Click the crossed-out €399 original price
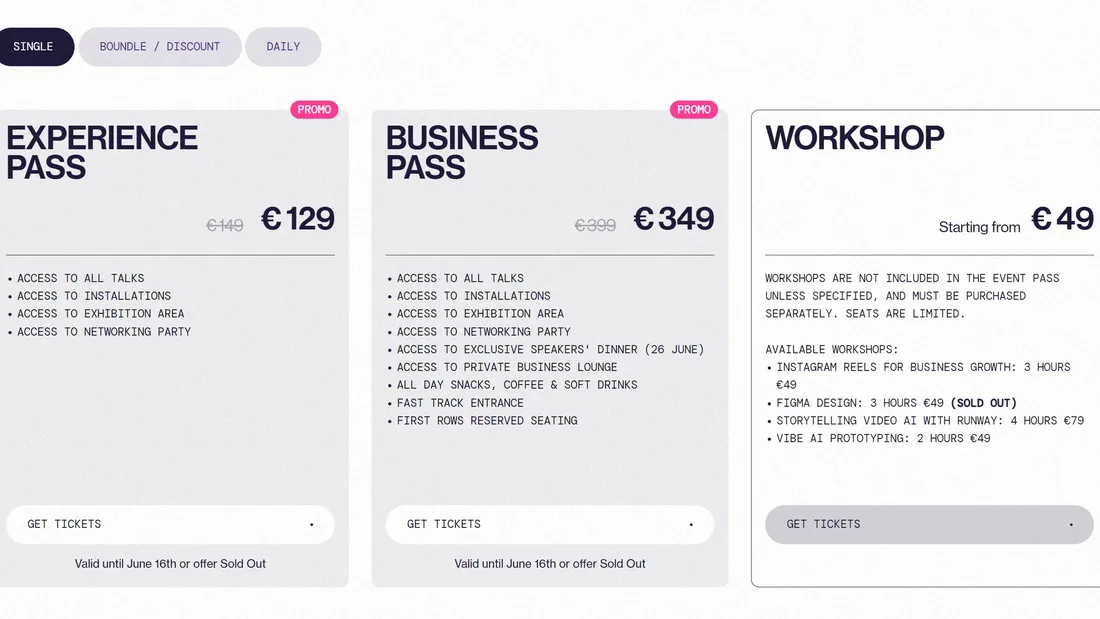This screenshot has width=1100, height=619. tap(595, 226)
